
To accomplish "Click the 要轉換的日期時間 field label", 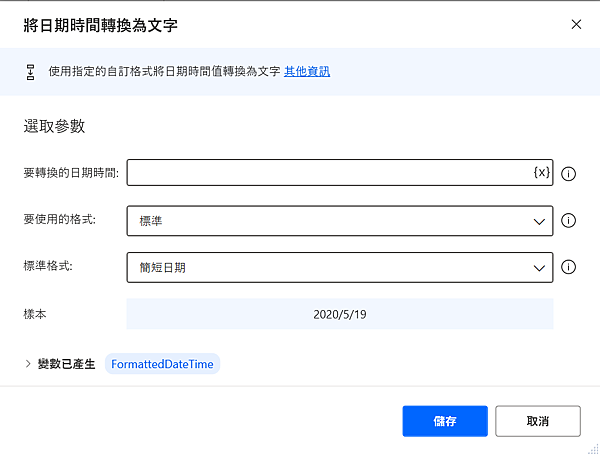I will [x=71, y=173].
